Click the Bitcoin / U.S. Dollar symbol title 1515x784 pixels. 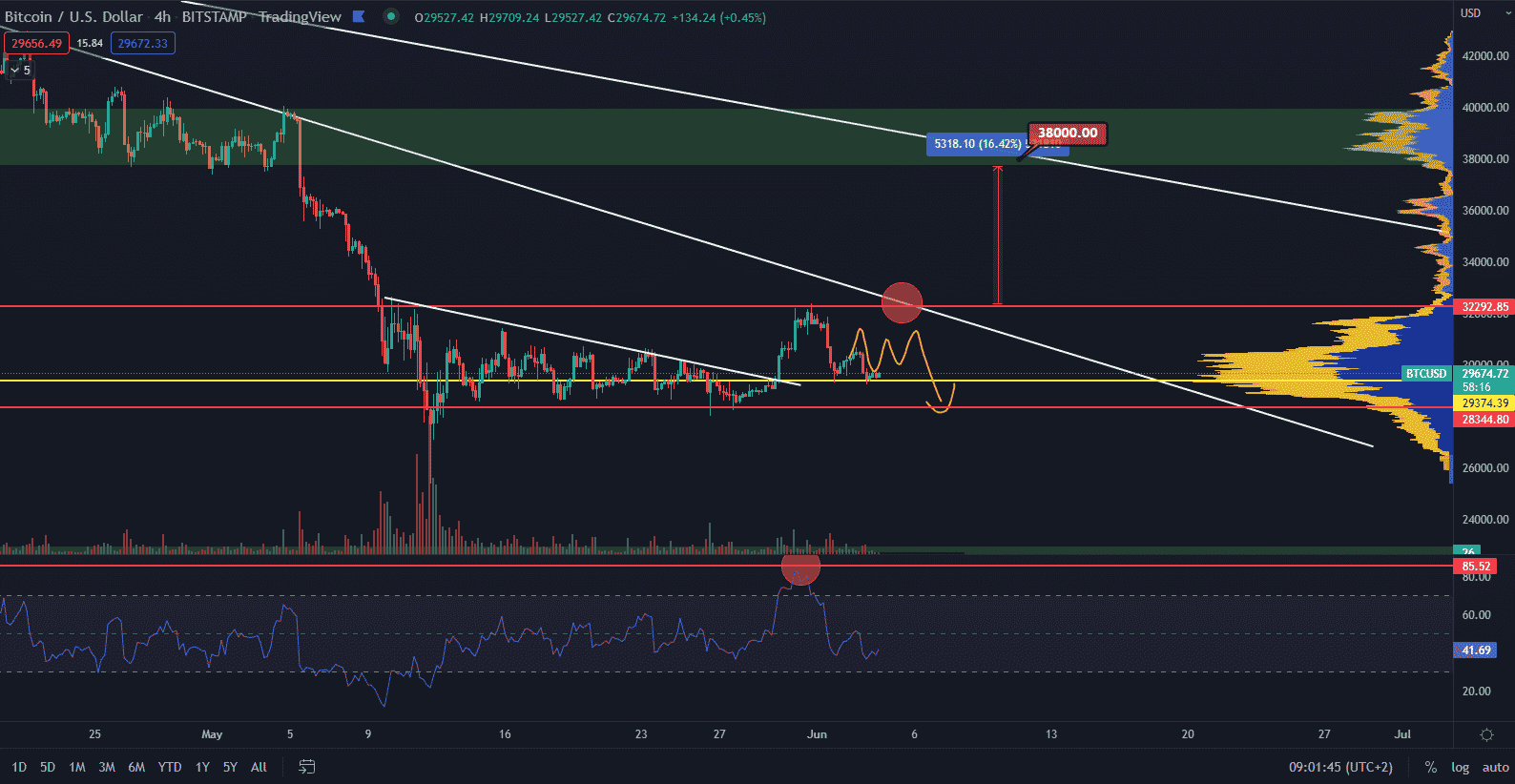73,16
